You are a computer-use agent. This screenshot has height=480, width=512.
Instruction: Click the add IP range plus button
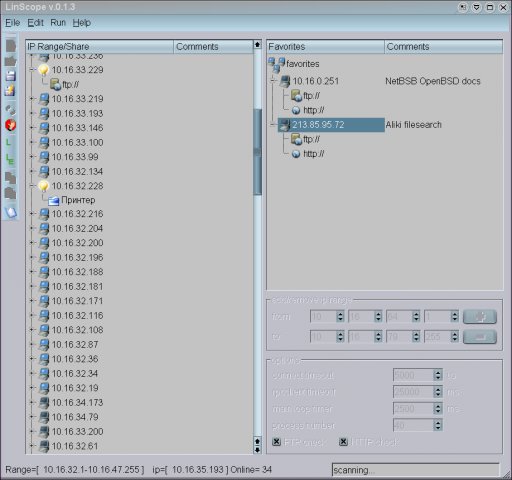coord(480,316)
